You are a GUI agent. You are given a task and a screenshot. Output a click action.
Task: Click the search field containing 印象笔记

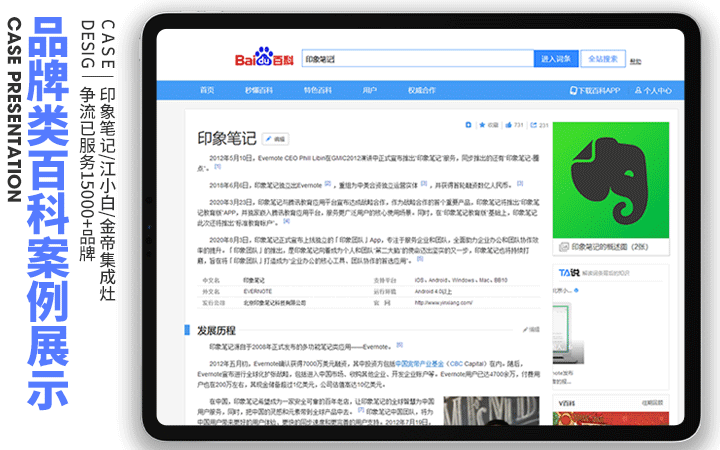pos(417,59)
